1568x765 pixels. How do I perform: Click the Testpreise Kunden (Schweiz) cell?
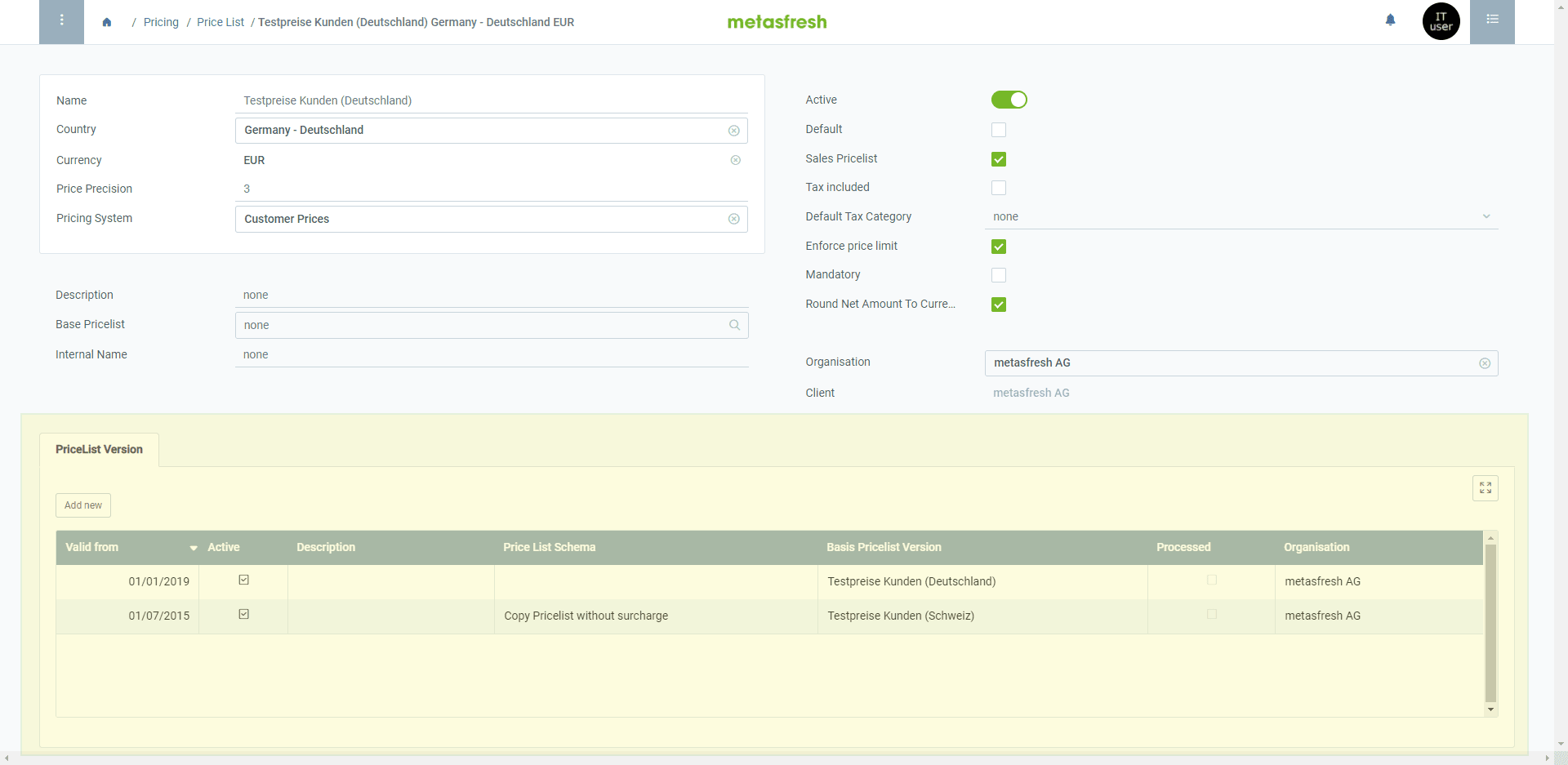point(982,616)
